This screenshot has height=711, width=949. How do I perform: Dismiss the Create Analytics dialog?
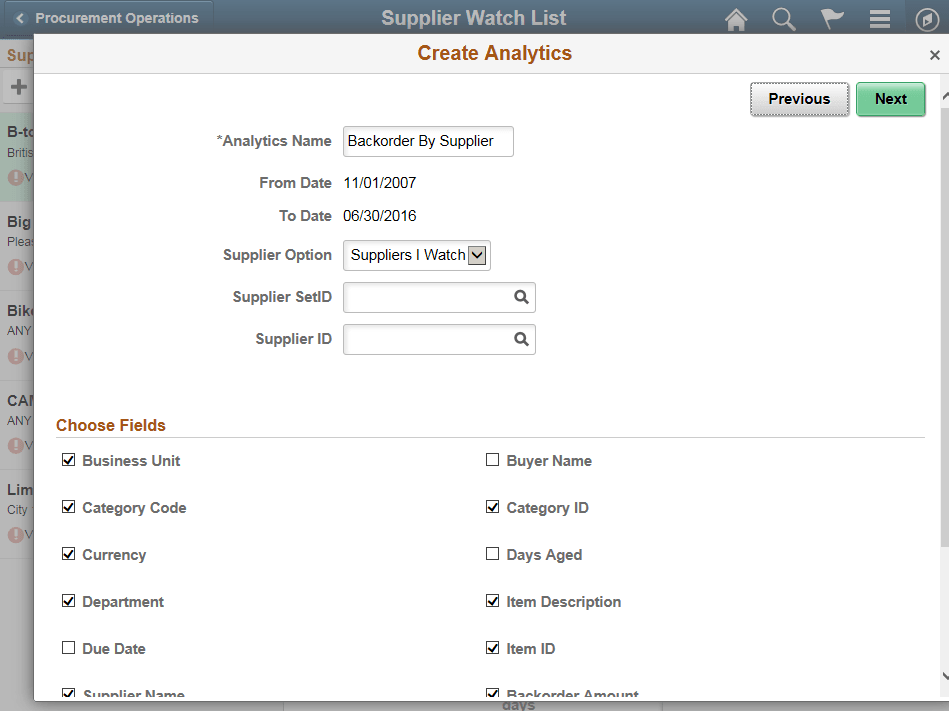934,55
